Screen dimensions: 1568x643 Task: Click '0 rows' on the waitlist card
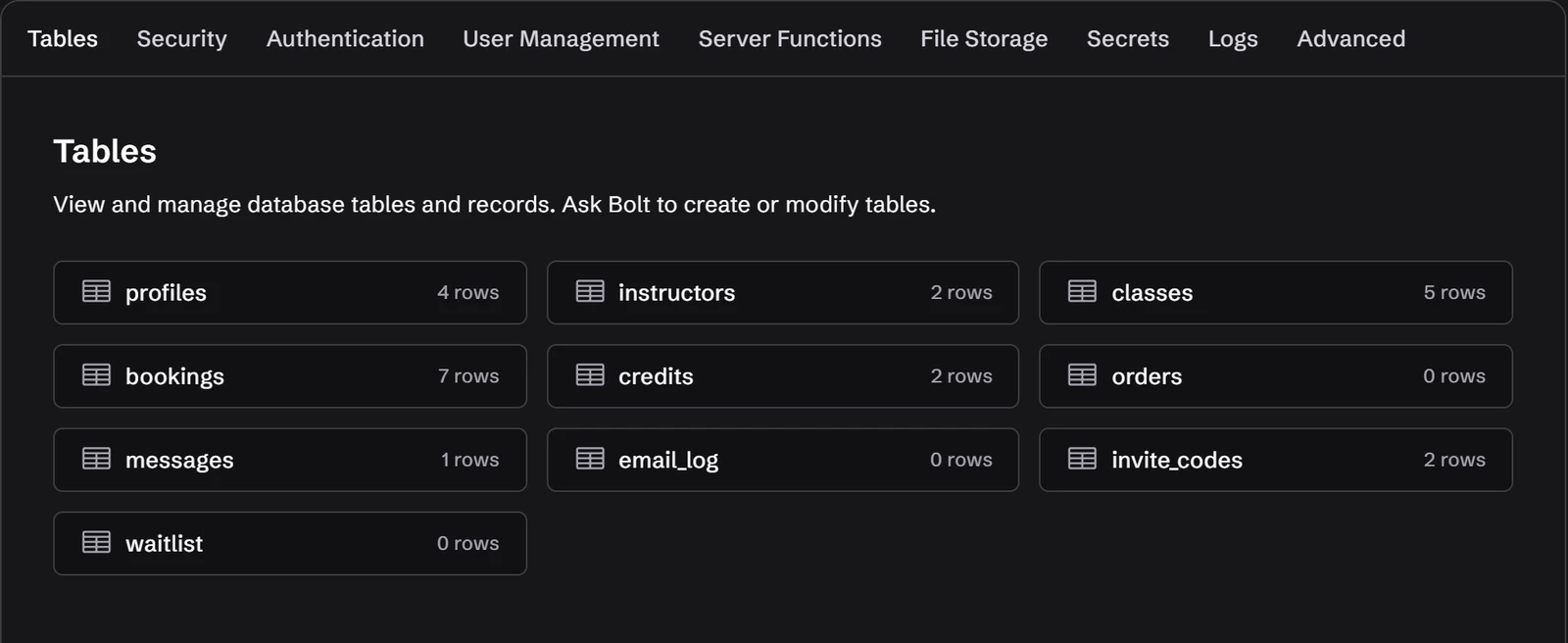(467, 542)
